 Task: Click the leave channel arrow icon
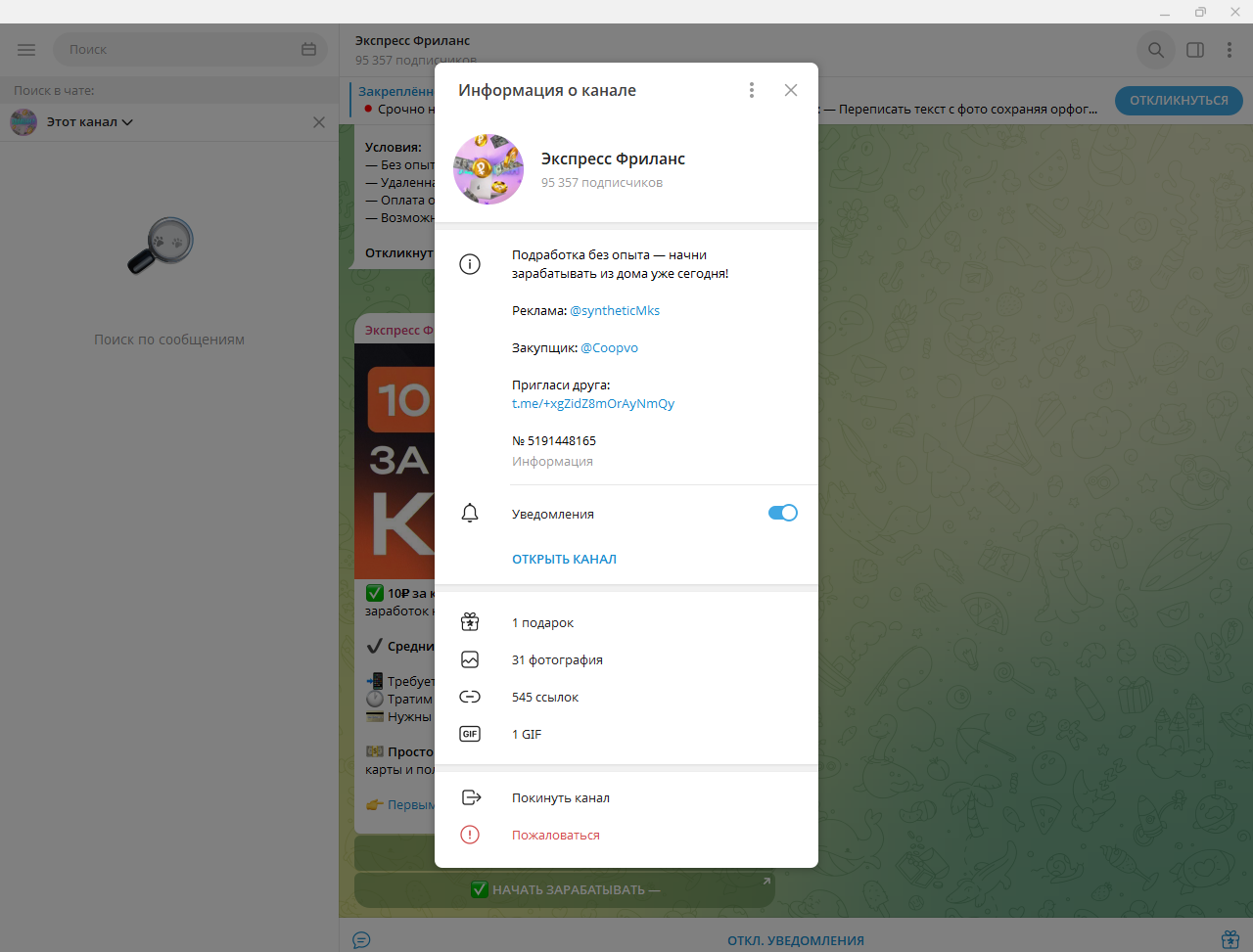point(471,797)
